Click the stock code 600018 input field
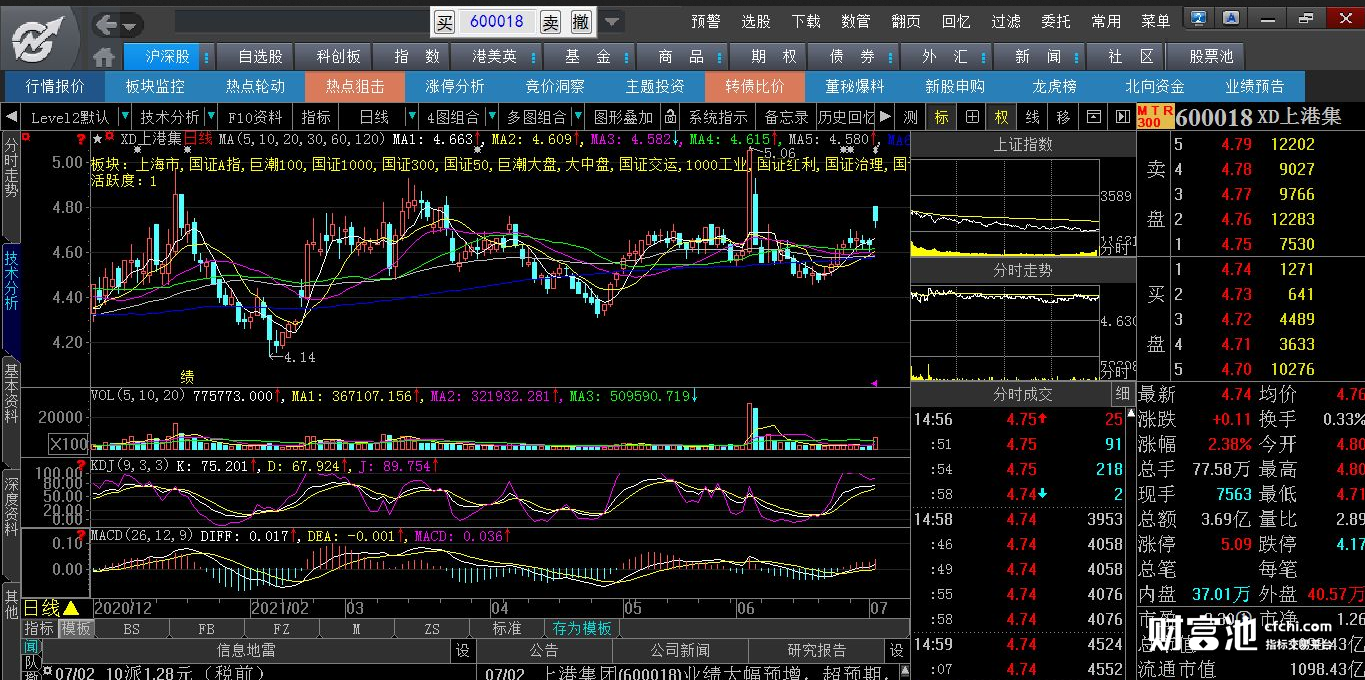The height and width of the screenshot is (680, 1365). [x=497, y=21]
